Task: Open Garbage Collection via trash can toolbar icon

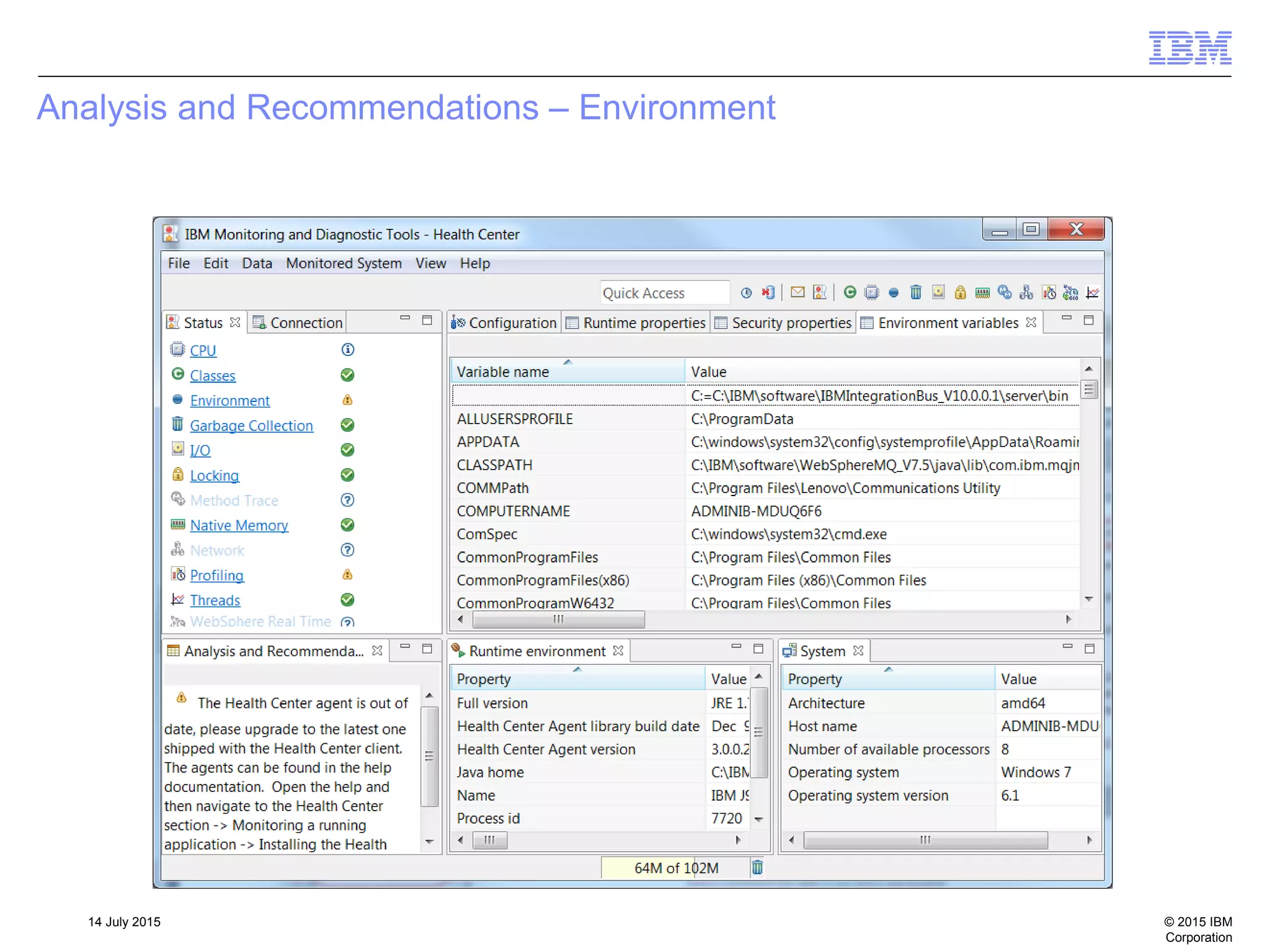Action: pyautogui.click(x=915, y=292)
